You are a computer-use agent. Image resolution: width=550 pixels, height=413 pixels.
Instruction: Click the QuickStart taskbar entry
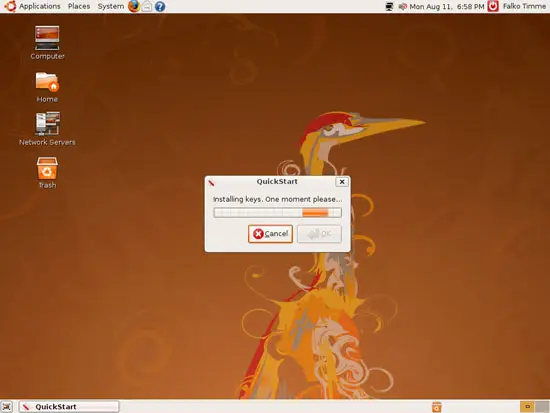tap(69, 407)
